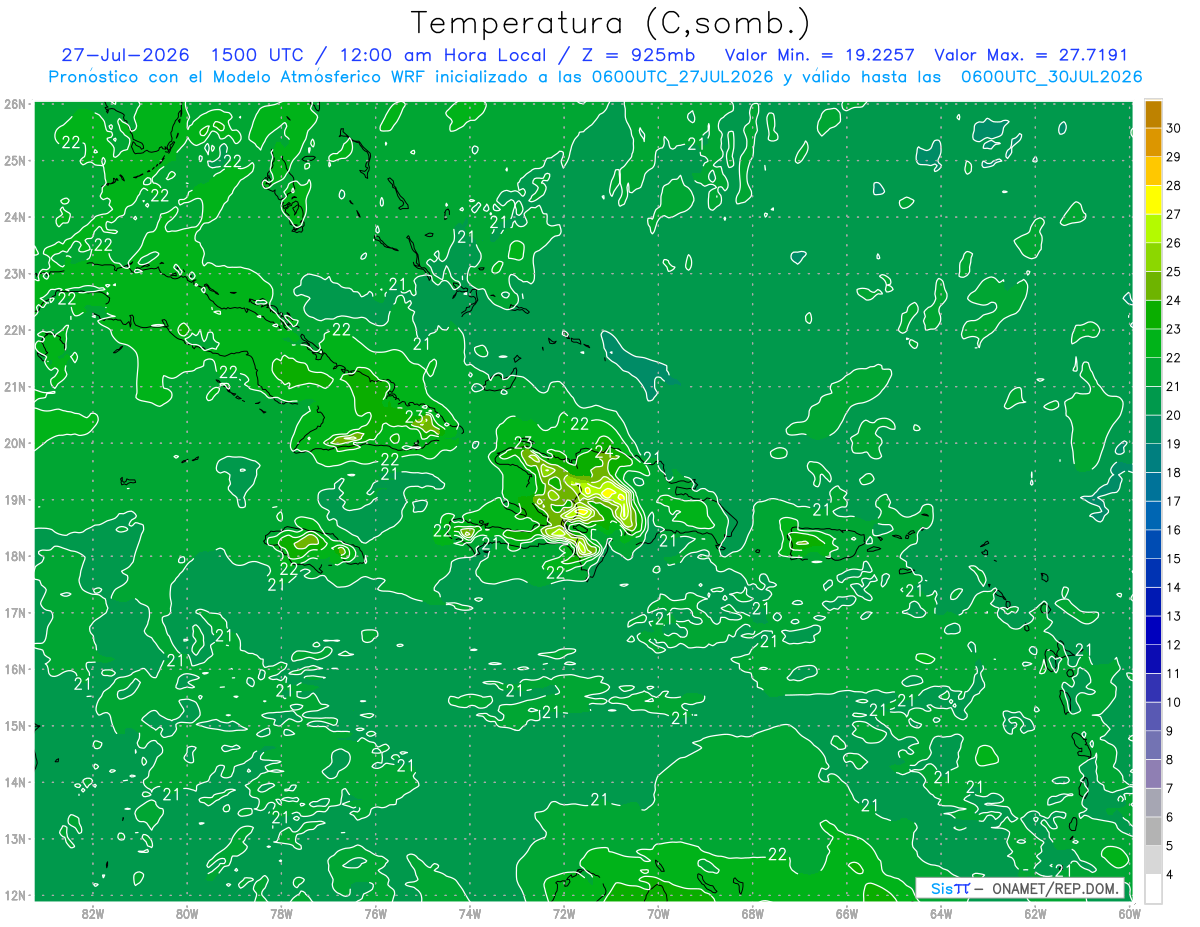1200x927 pixels.
Task: Click 'Pronóstico con el Modelo Atmosferico WRF' text
Action: click(237, 77)
